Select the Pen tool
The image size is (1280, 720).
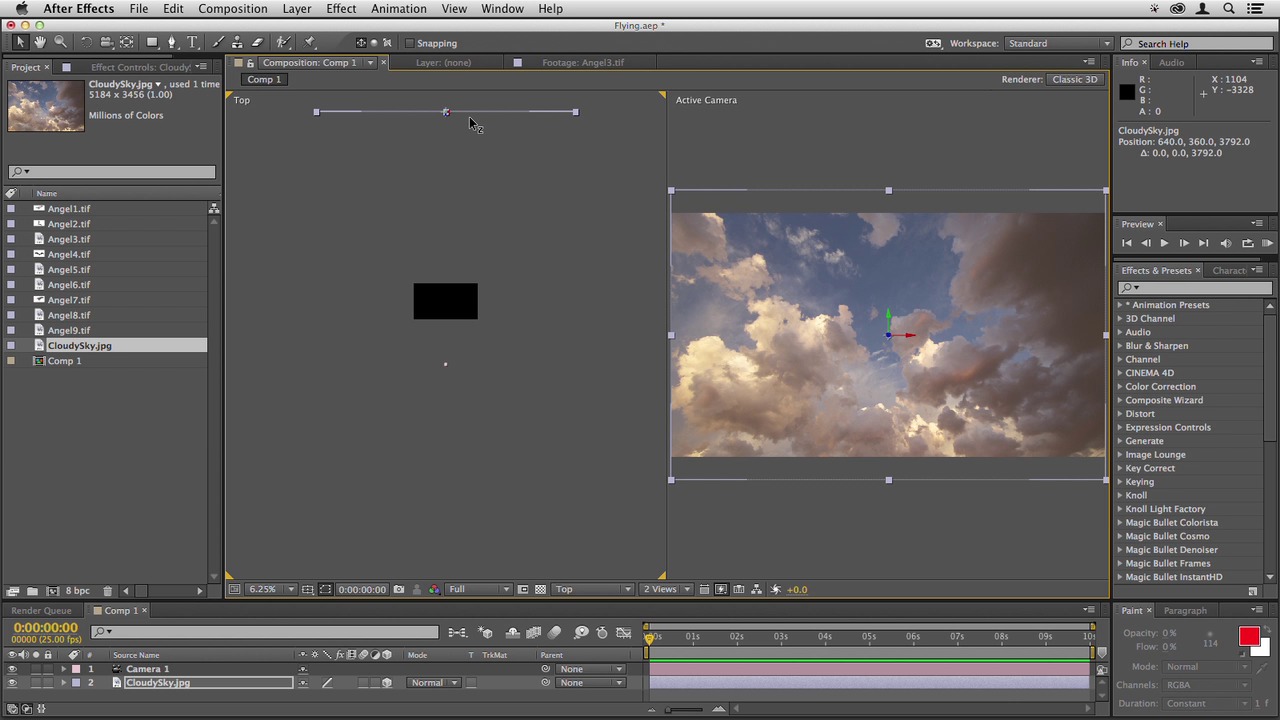pyautogui.click(x=172, y=42)
